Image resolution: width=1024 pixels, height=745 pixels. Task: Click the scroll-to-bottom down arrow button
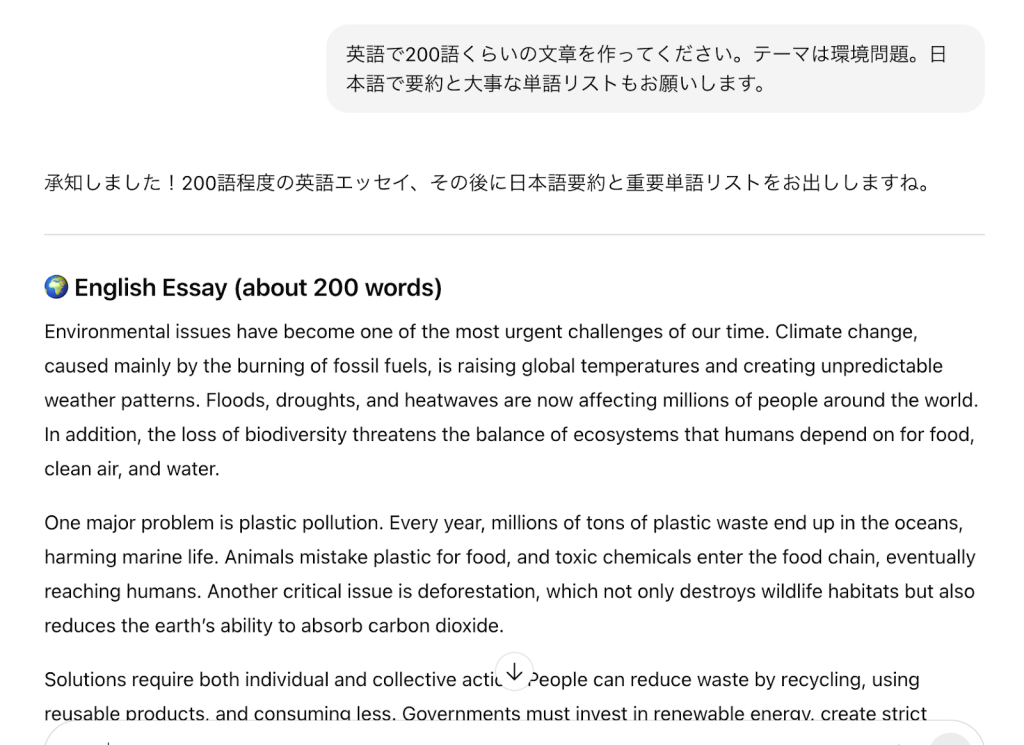514,673
